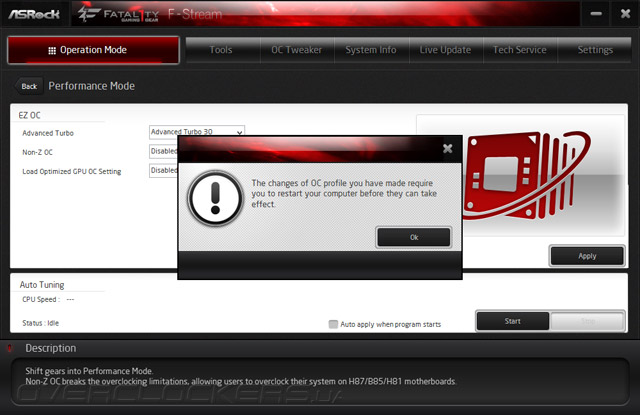640x415 pixels.
Task: Close the restart warning dialog
Action: pos(447,149)
